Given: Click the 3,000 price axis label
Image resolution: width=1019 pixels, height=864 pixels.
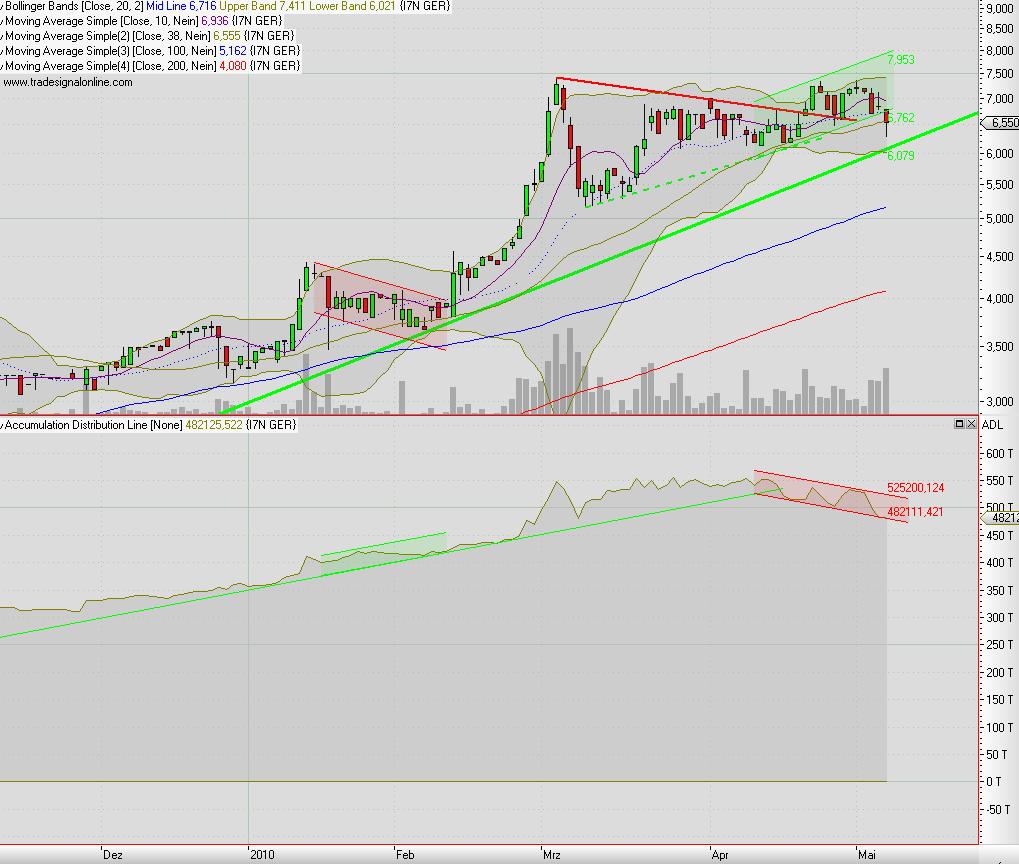Looking at the screenshot, I should [x=1000, y=402].
